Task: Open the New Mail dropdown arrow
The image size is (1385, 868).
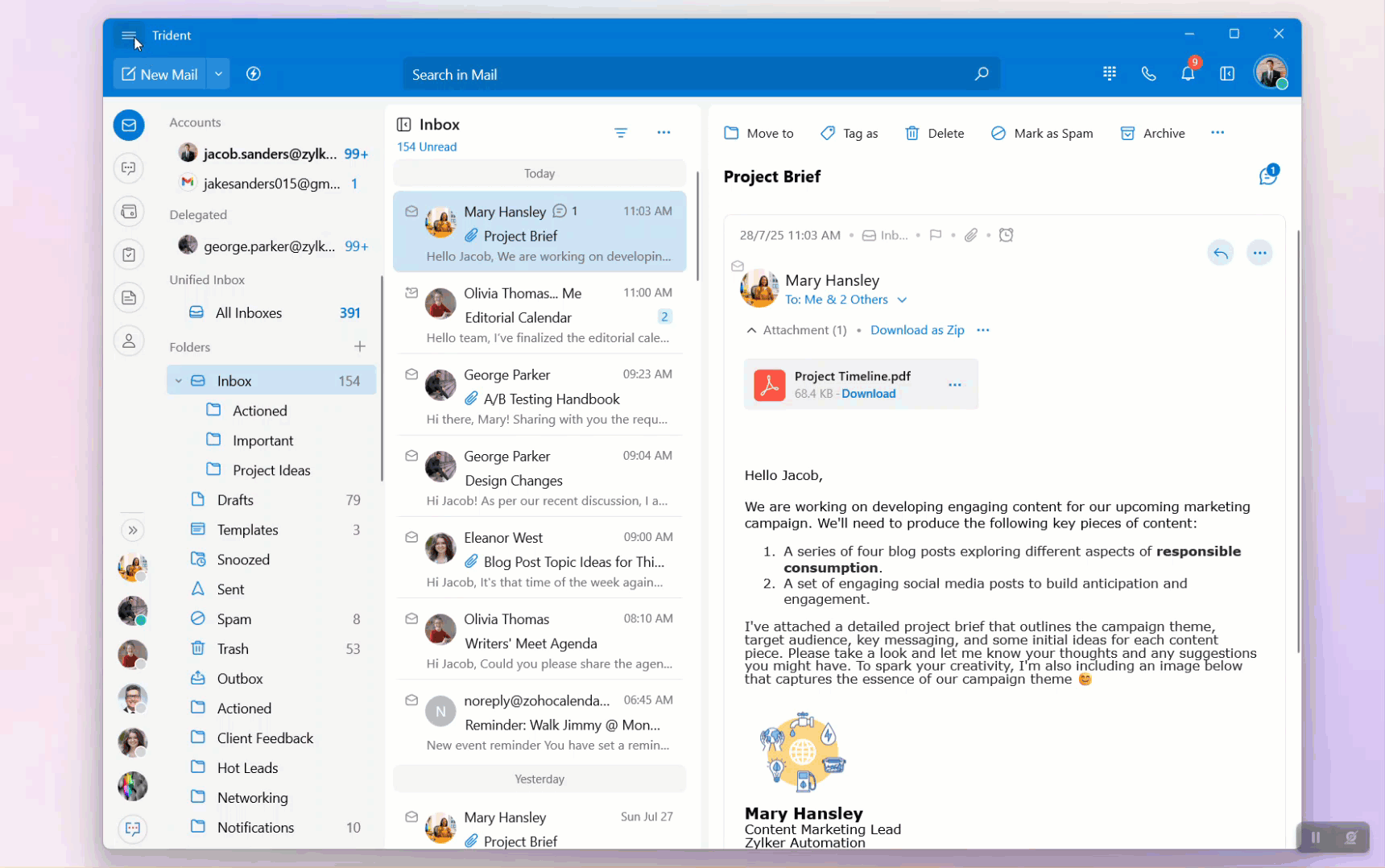Action: (x=218, y=74)
